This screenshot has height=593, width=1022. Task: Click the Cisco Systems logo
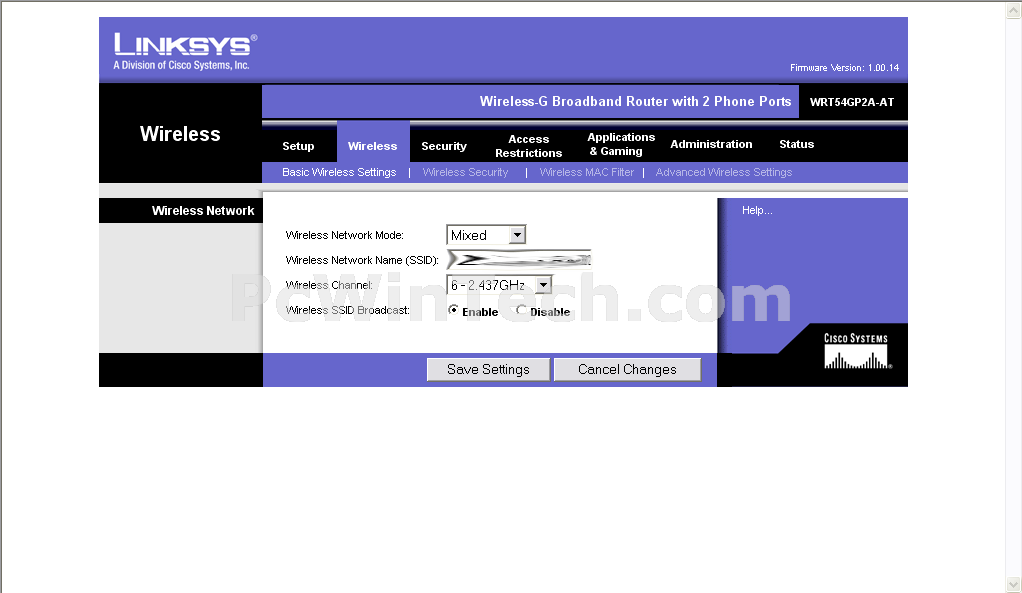(x=856, y=351)
